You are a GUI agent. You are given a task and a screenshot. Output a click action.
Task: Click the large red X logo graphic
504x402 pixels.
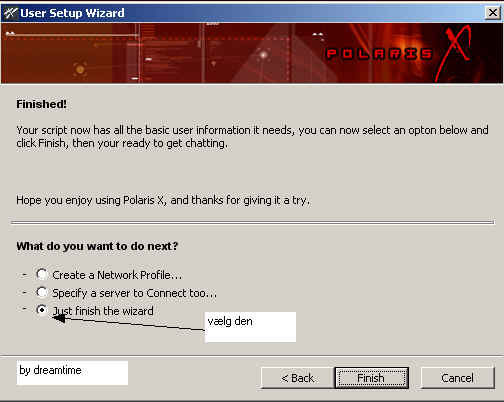click(x=454, y=53)
